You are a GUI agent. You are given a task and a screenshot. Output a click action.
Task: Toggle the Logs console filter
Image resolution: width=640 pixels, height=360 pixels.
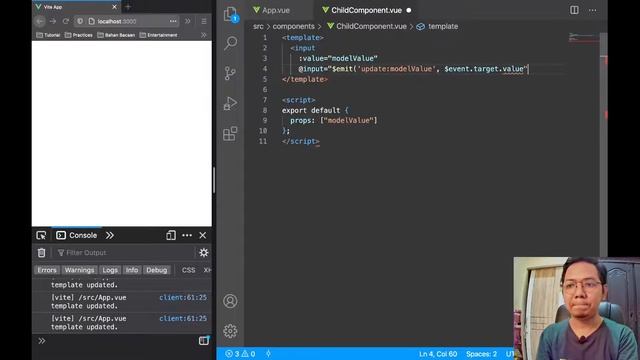pyautogui.click(x=110, y=270)
